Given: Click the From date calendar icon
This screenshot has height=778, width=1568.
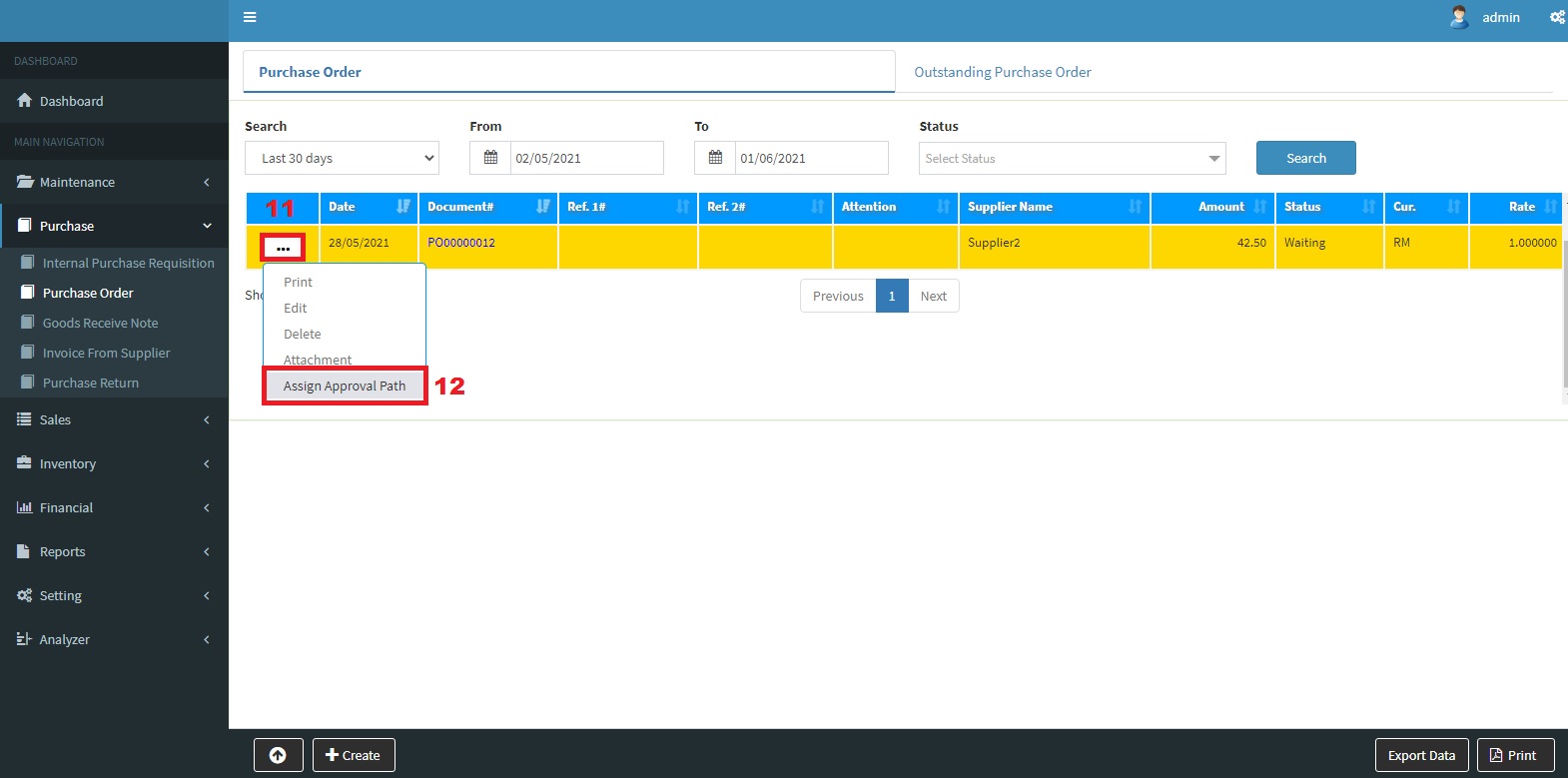Looking at the screenshot, I should point(490,158).
